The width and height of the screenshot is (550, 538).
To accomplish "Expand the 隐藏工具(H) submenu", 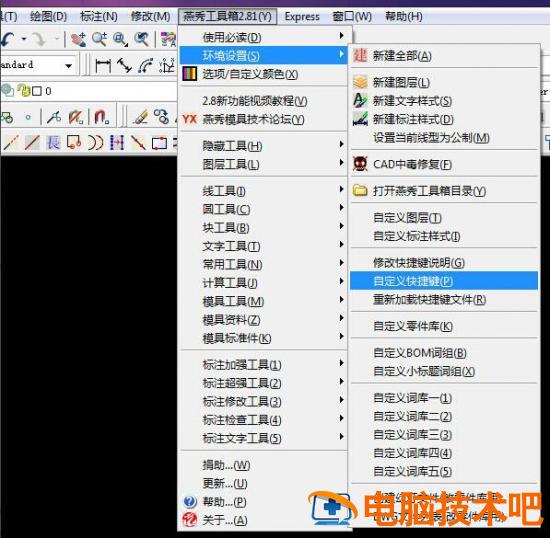I will point(263,146).
